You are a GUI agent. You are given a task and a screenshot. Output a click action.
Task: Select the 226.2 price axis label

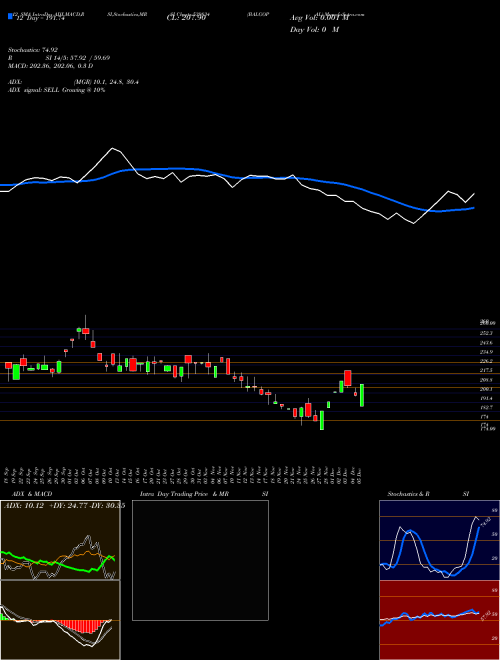tap(486, 361)
